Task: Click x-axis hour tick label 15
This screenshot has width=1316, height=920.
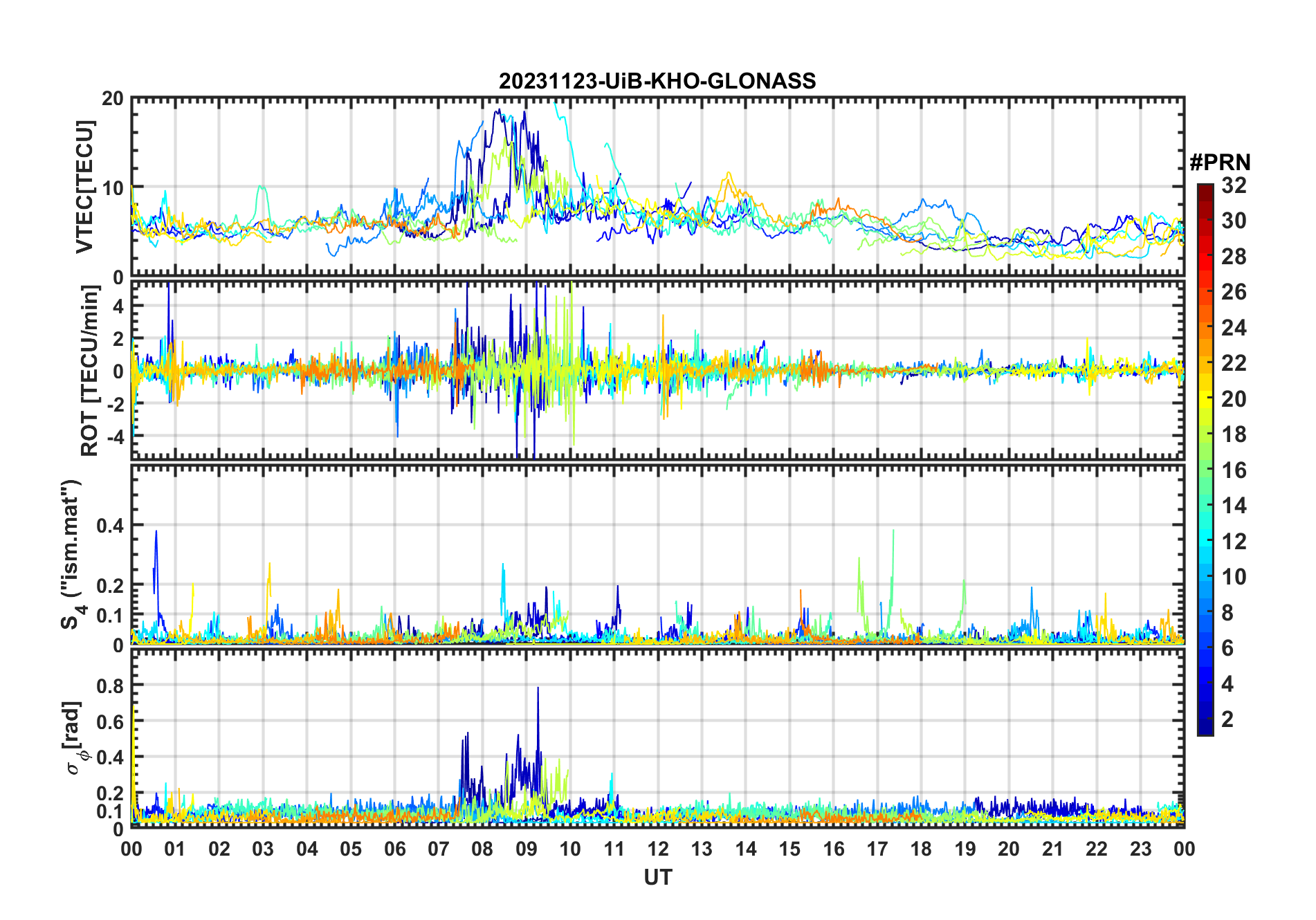Action: [789, 849]
